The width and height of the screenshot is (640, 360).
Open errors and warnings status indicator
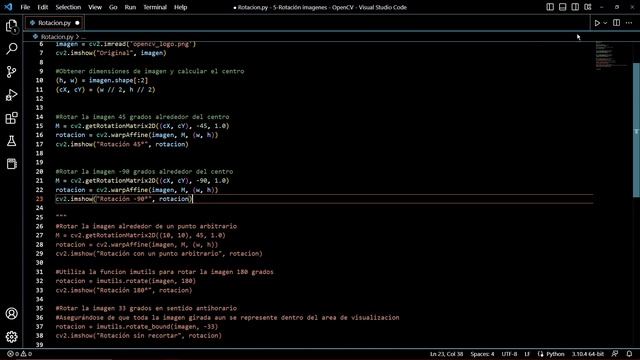(x=19, y=354)
